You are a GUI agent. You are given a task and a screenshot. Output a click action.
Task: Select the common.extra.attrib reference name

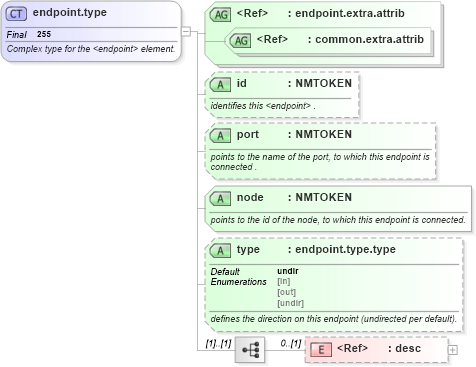(x=369, y=39)
